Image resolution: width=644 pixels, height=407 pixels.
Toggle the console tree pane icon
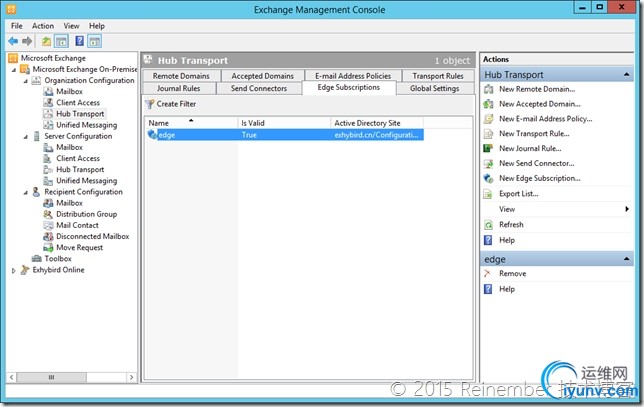(61, 41)
